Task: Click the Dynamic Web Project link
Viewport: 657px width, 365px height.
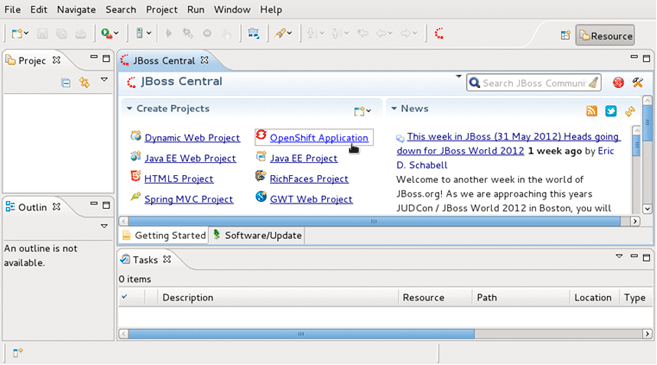Action: click(x=192, y=138)
